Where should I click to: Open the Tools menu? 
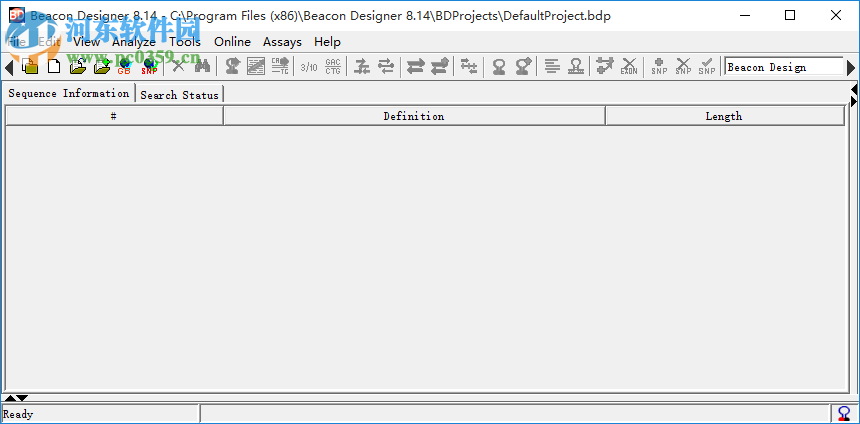185,42
